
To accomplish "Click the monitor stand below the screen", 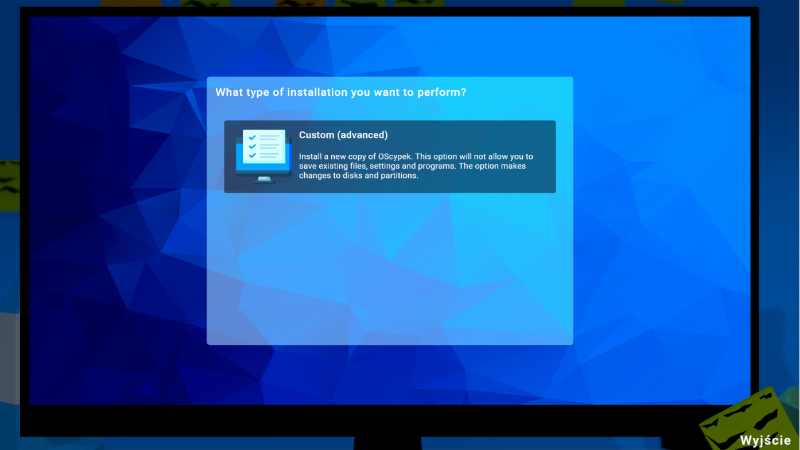I will (390, 444).
